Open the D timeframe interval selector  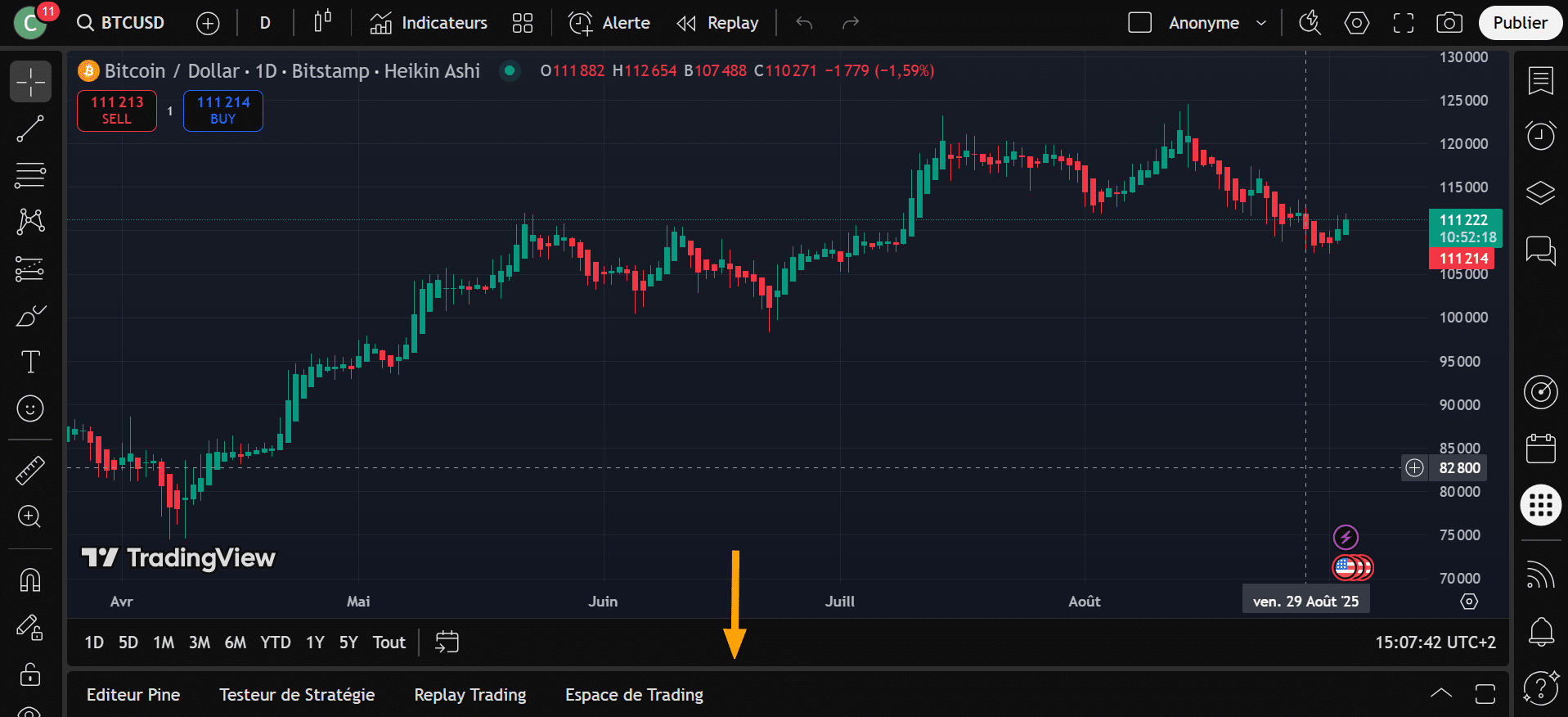tap(265, 23)
